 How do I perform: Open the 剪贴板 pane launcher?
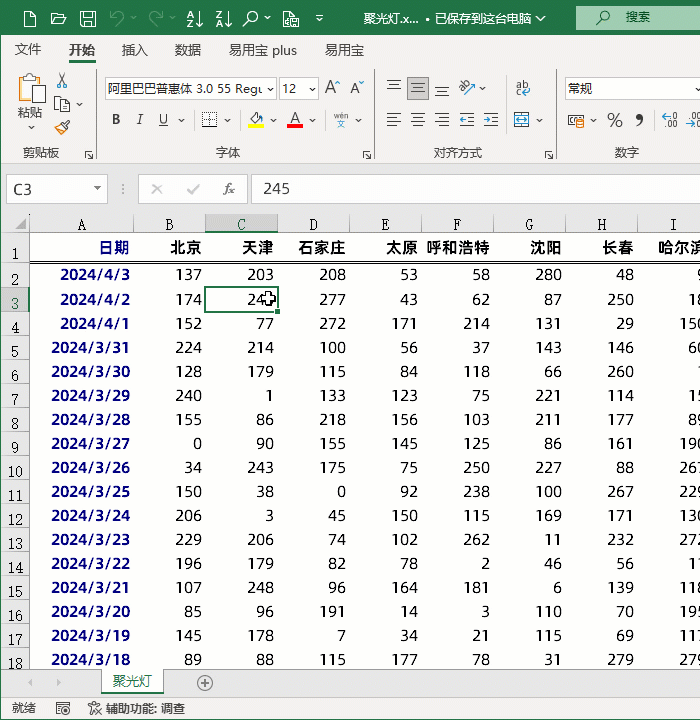89,155
